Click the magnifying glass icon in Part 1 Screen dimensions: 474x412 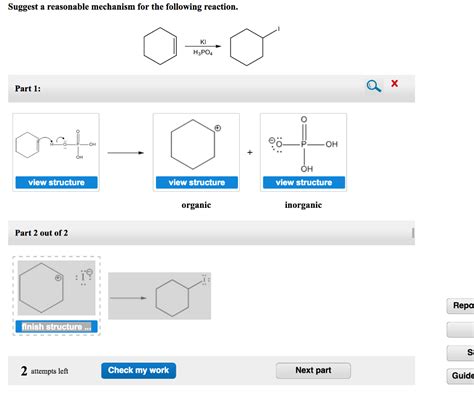point(374,86)
